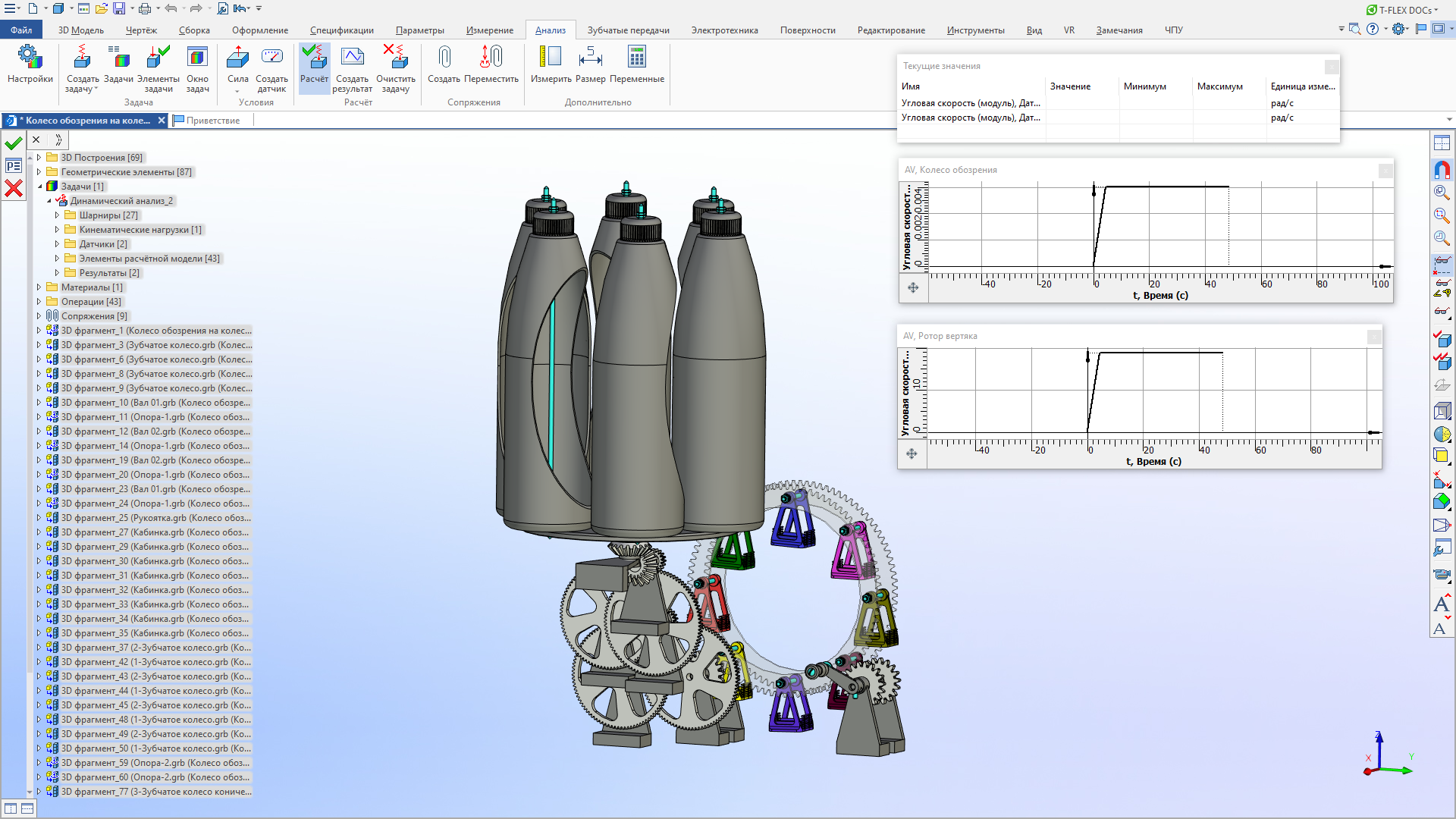Switch to the Сборка ribbon tab
This screenshot has width=1456, height=819.
point(194,30)
